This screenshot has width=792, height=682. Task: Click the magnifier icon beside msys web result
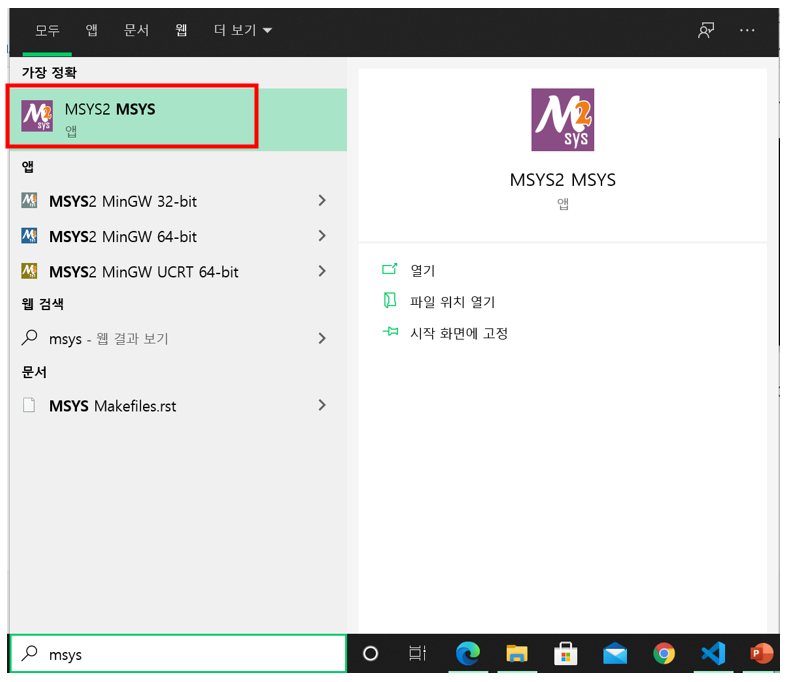click(x=29, y=337)
